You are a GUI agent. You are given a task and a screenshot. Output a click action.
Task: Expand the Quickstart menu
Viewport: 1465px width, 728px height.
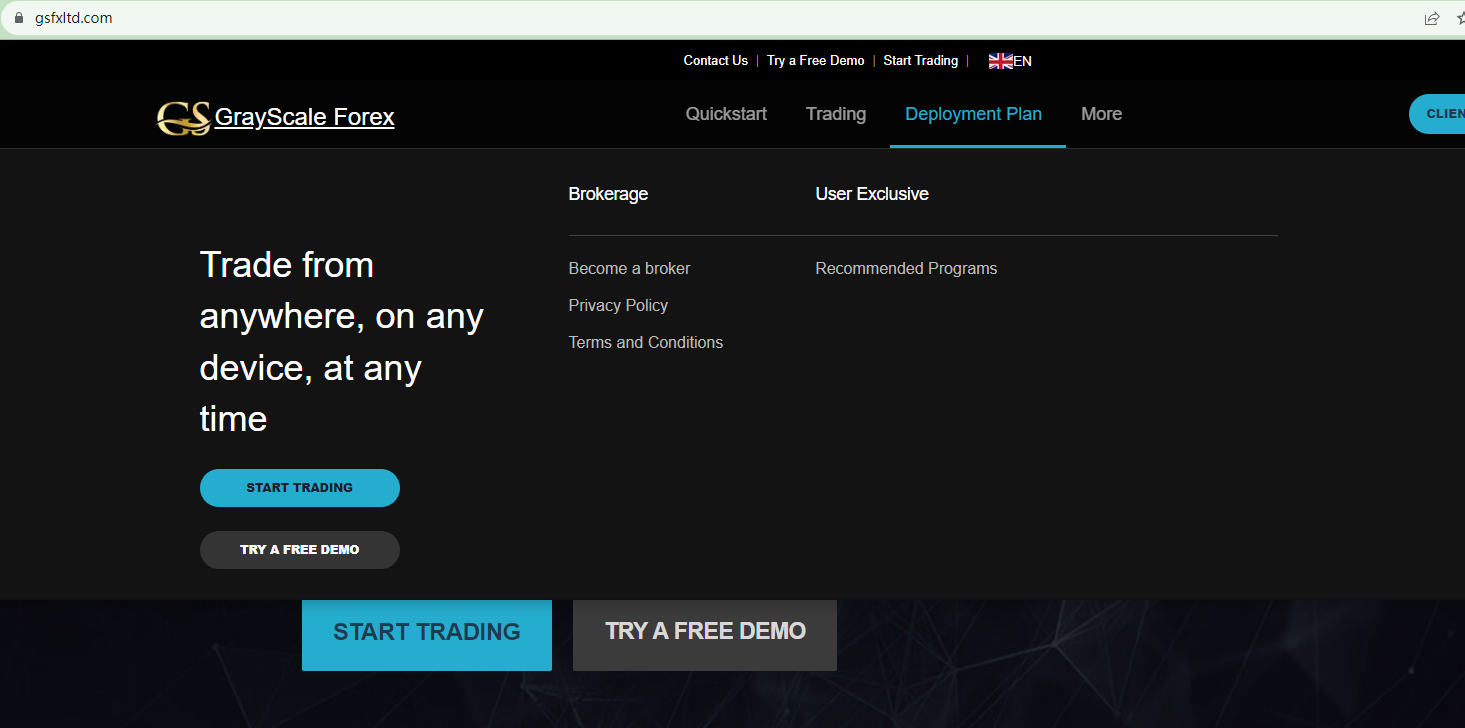click(x=726, y=114)
